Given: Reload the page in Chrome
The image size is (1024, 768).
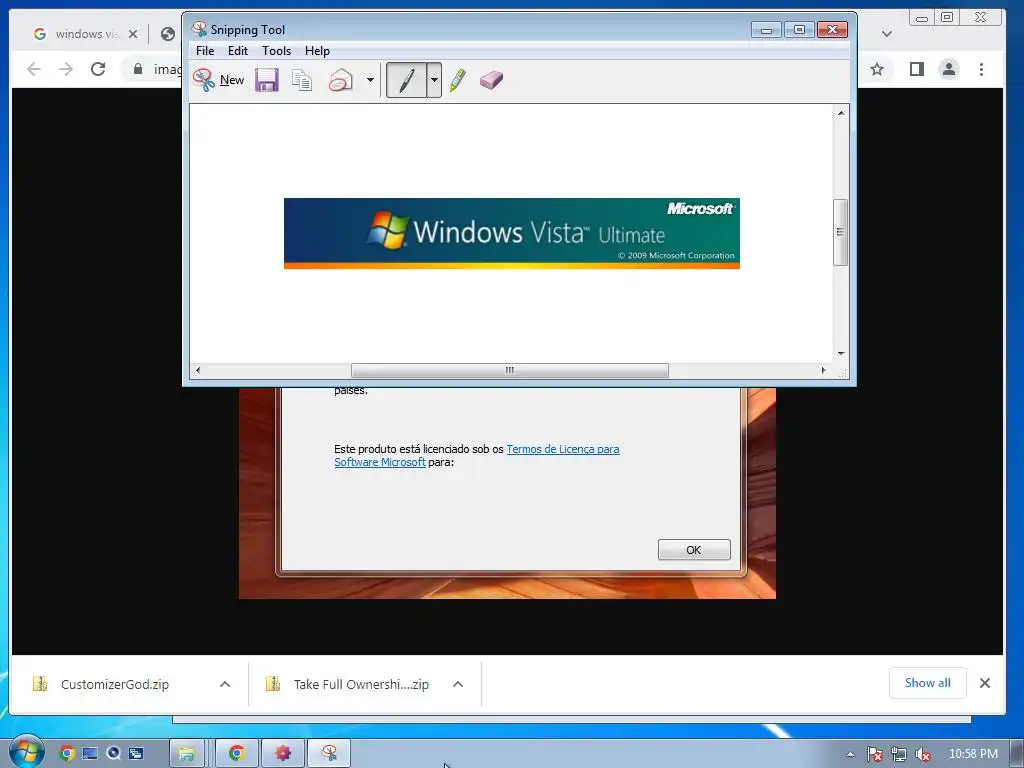Looking at the screenshot, I should [x=98, y=69].
